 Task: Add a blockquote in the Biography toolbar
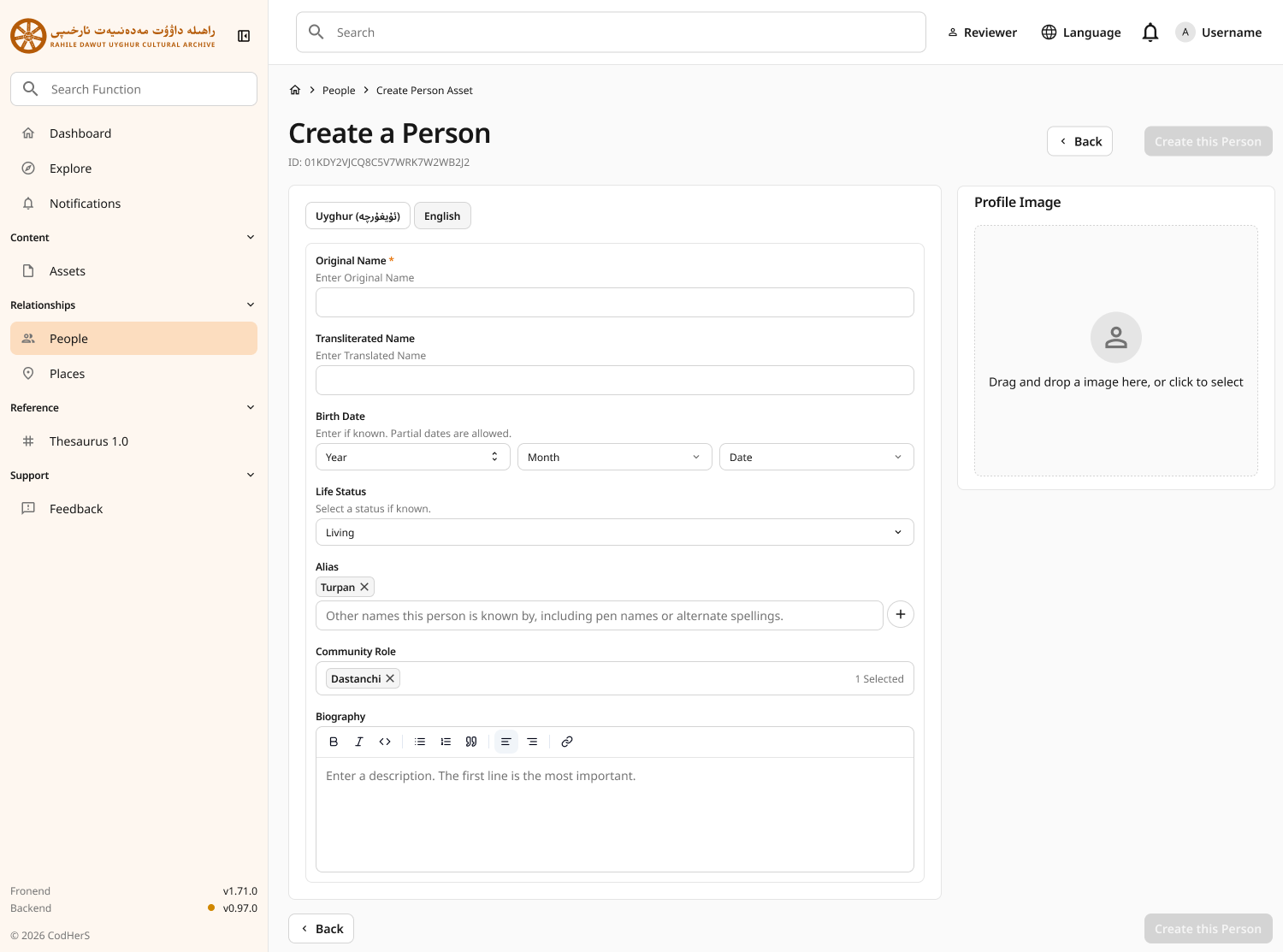[x=471, y=742]
